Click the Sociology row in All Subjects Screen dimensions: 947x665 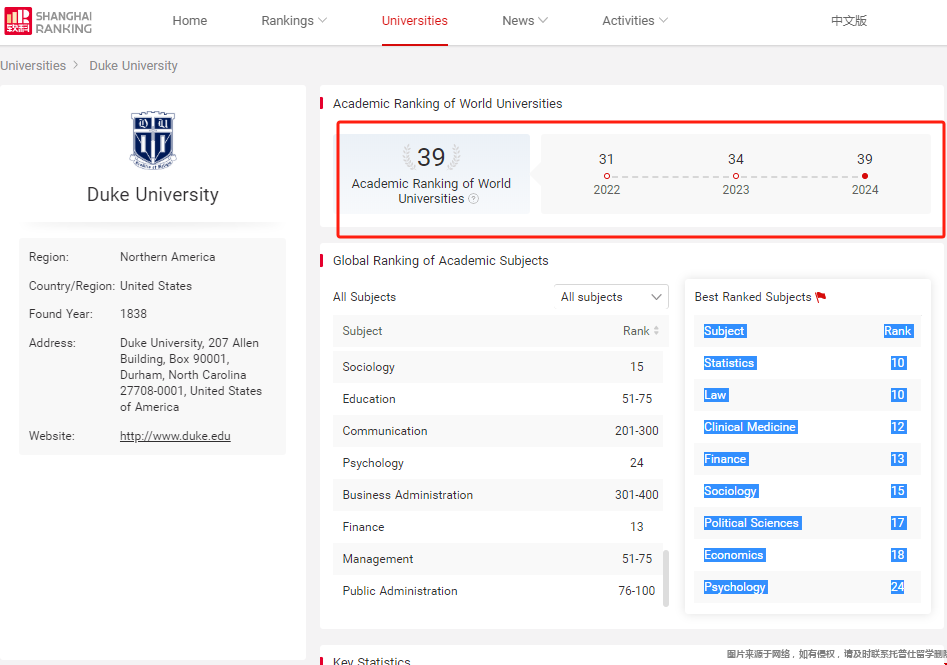pos(498,367)
